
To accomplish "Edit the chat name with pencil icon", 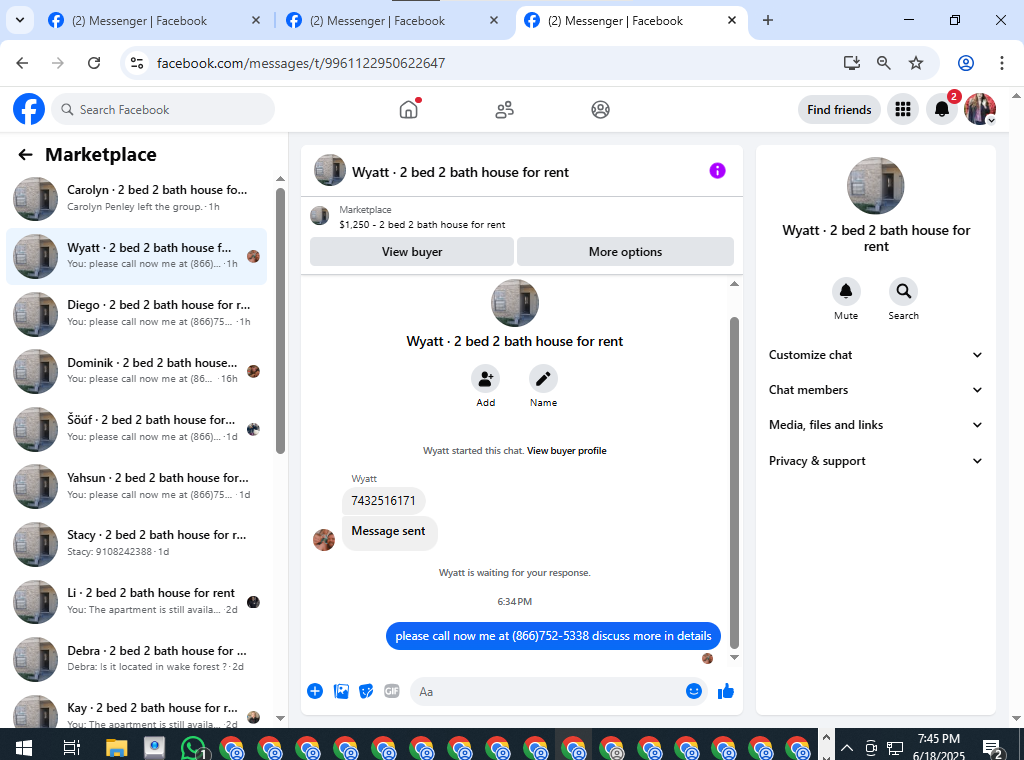I will pyautogui.click(x=543, y=379).
